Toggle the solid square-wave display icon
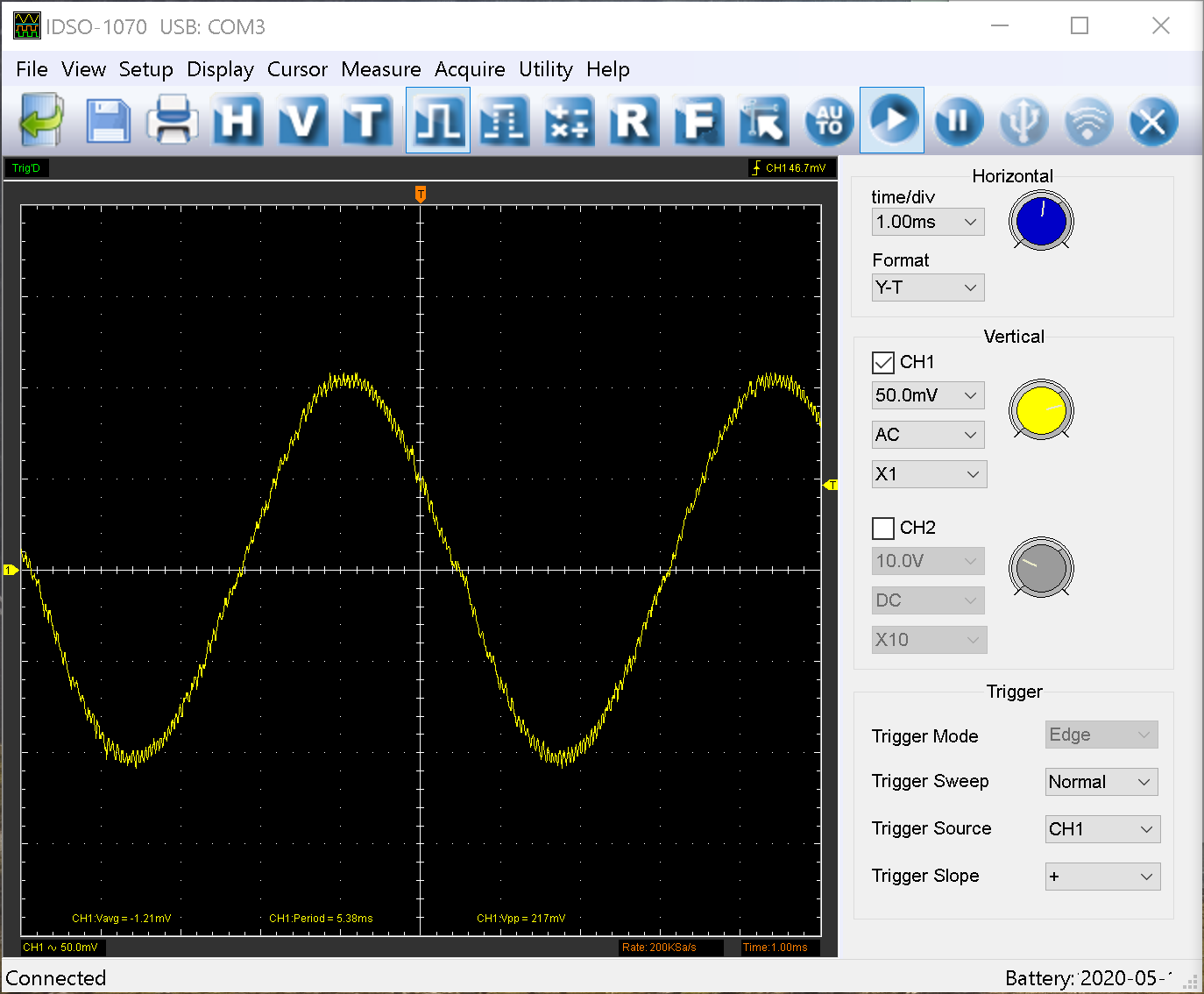This screenshot has width=1204, height=994. pyautogui.click(x=438, y=120)
